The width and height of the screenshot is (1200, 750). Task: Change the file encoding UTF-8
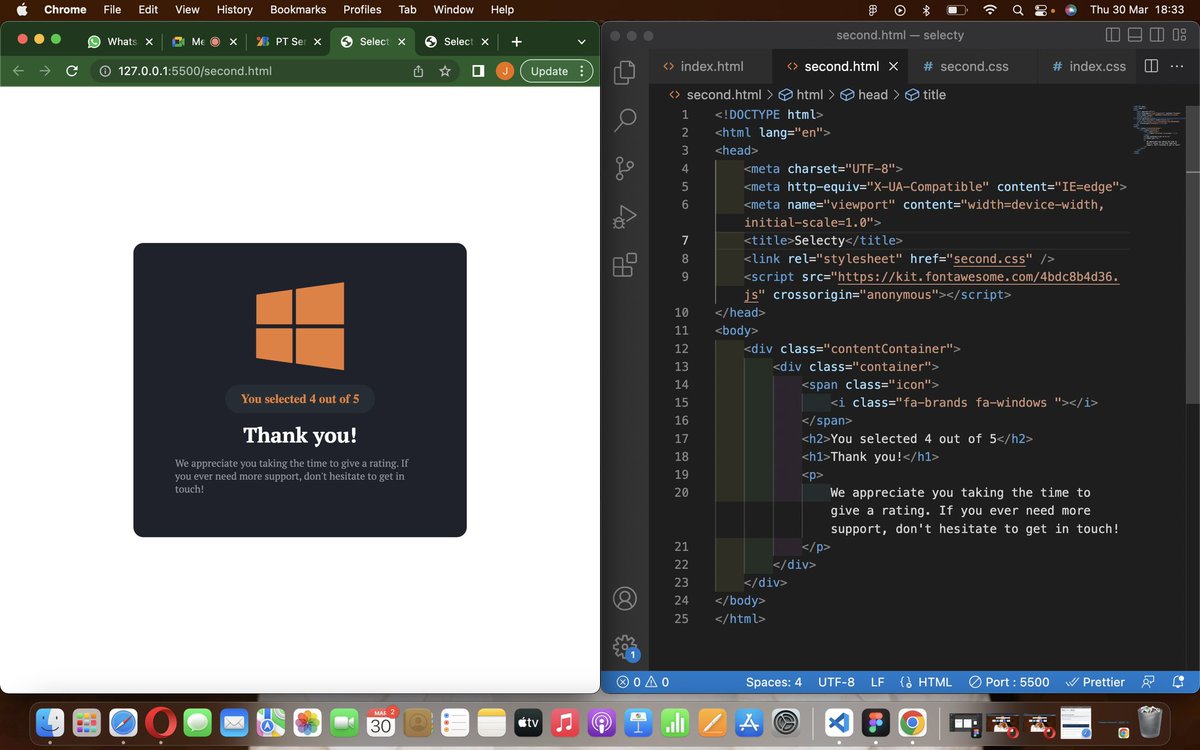pyautogui.click(x=836, y=682)
